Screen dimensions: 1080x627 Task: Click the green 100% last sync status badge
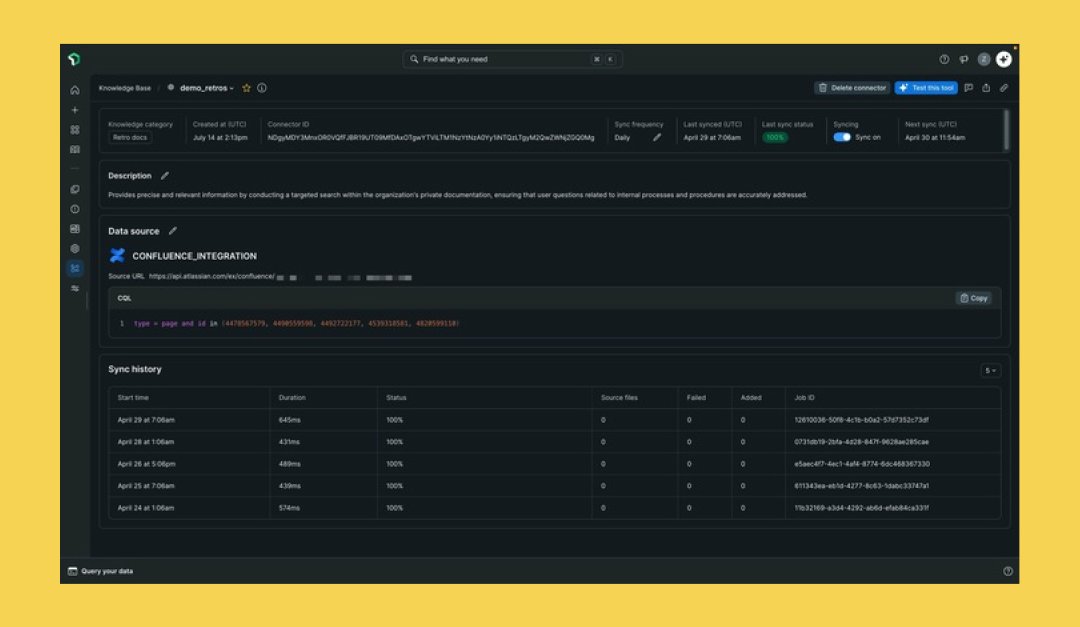tap(775, 137)
